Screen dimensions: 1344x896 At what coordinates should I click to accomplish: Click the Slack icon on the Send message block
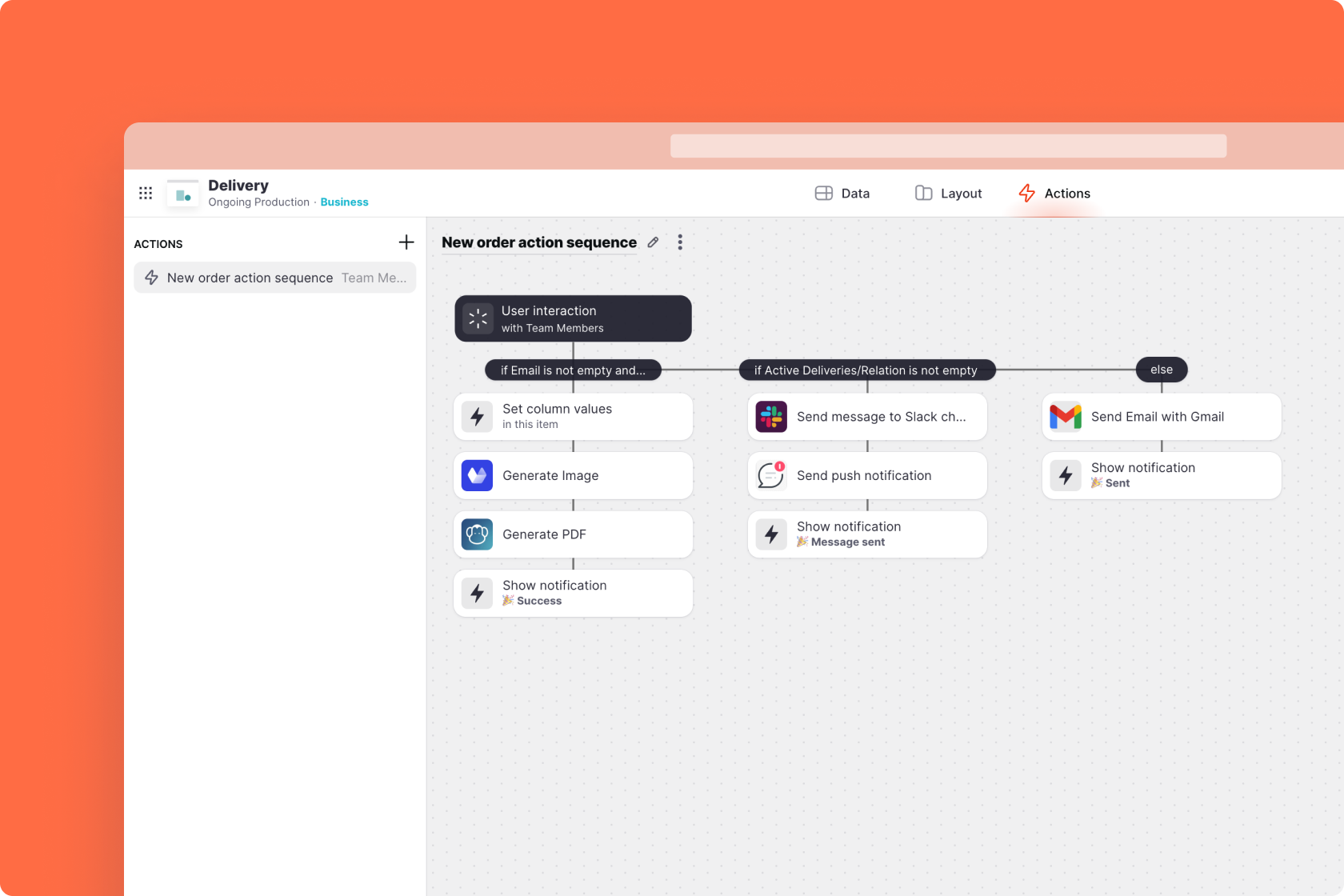[770, 417]
